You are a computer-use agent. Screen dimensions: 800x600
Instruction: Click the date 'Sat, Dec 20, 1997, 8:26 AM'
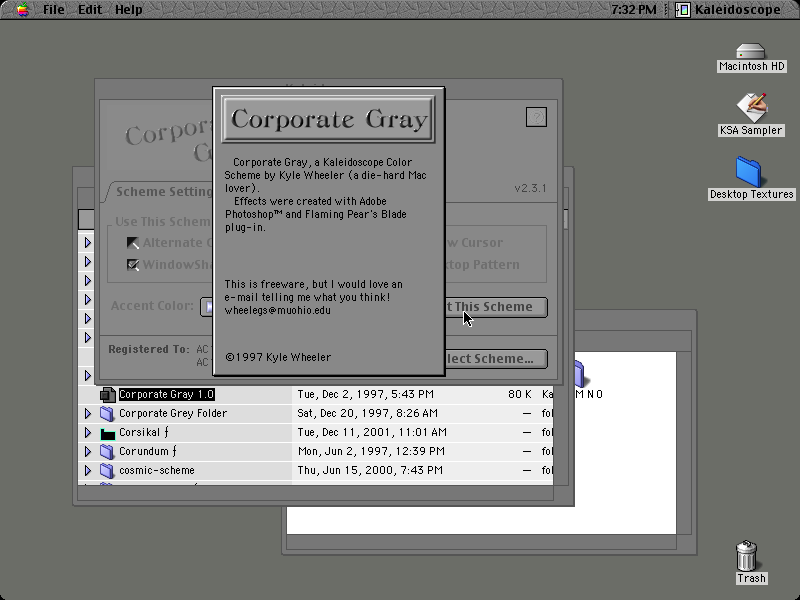367,413
